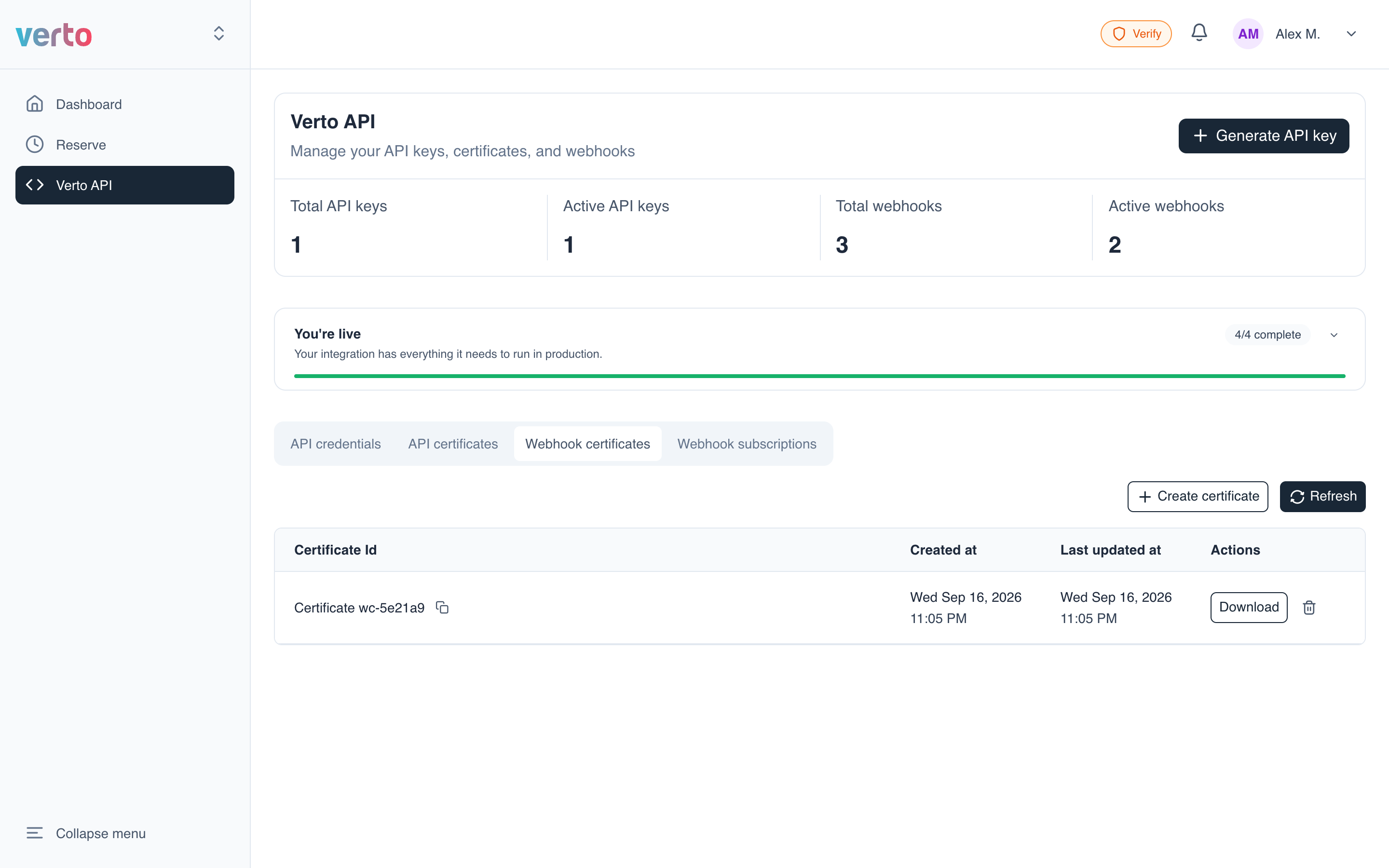
Task: Click the Certificate Id column header
Action: tap(335, 550)
